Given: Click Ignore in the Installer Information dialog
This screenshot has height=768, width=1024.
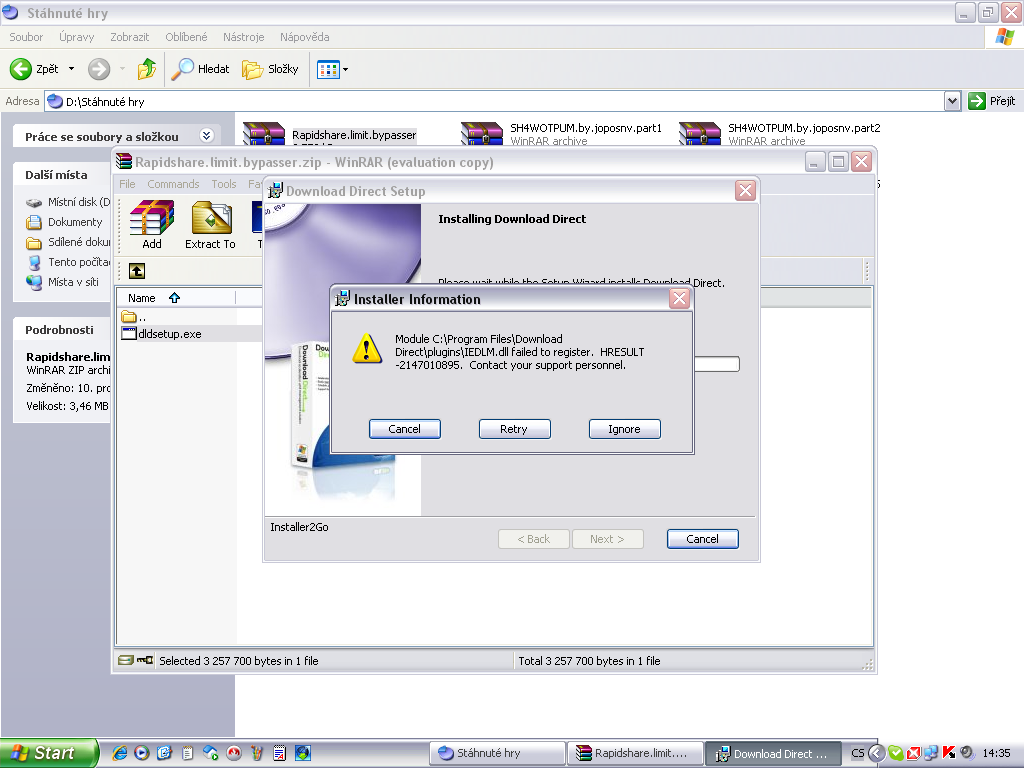Looking at the screenshot, I should click(624, 429).
